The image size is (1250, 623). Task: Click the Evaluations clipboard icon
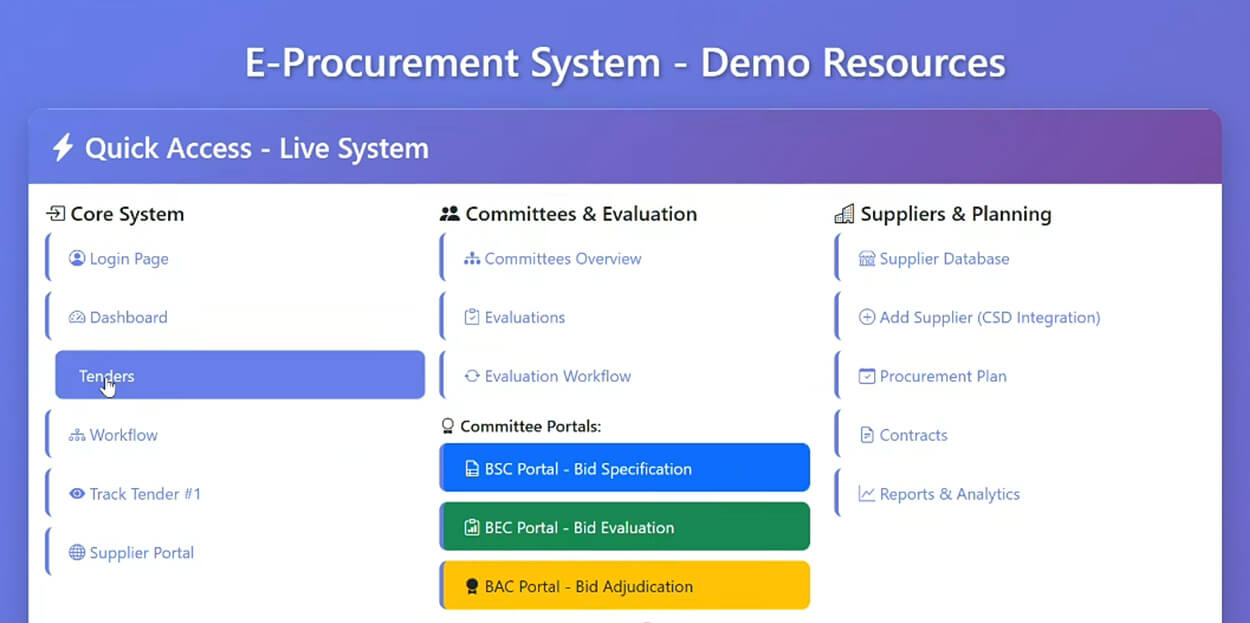coord(472,318)
